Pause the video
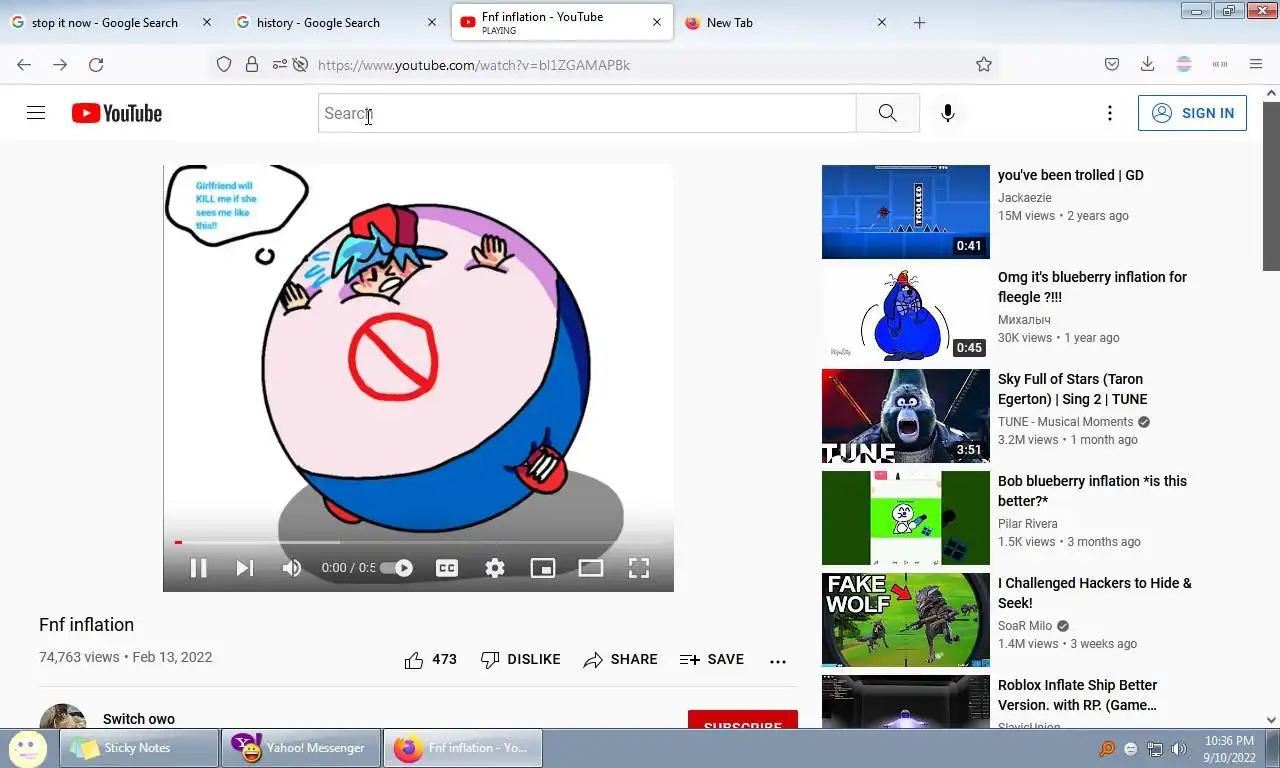The height and width of the screenshot is (768, 1280). (198, 568)
